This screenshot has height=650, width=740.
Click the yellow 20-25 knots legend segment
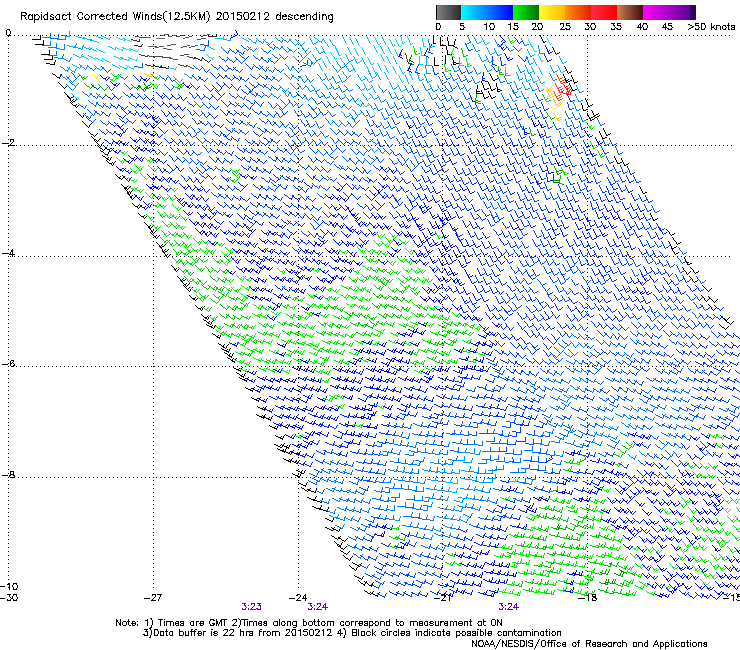pos(552,12)
